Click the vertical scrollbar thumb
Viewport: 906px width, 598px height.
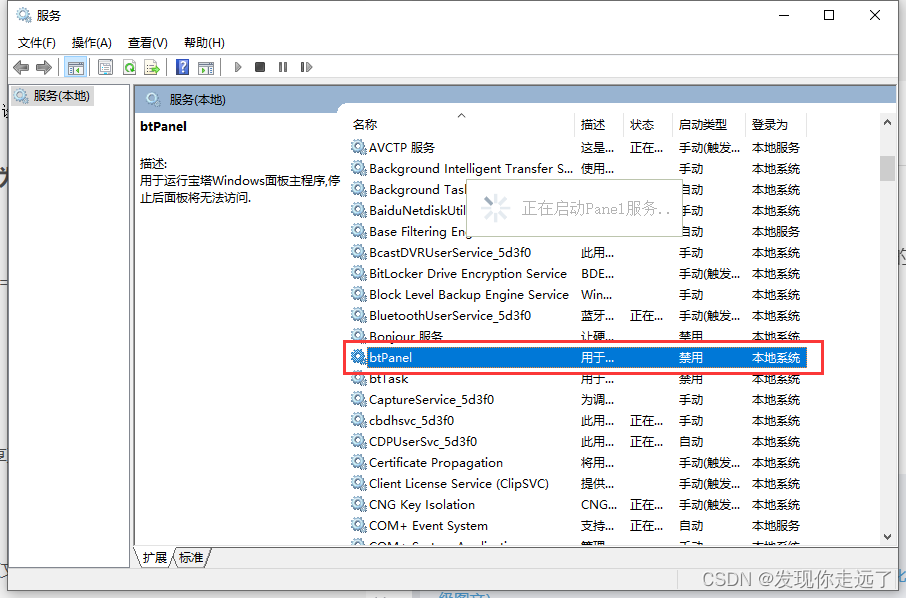point(888,168)
